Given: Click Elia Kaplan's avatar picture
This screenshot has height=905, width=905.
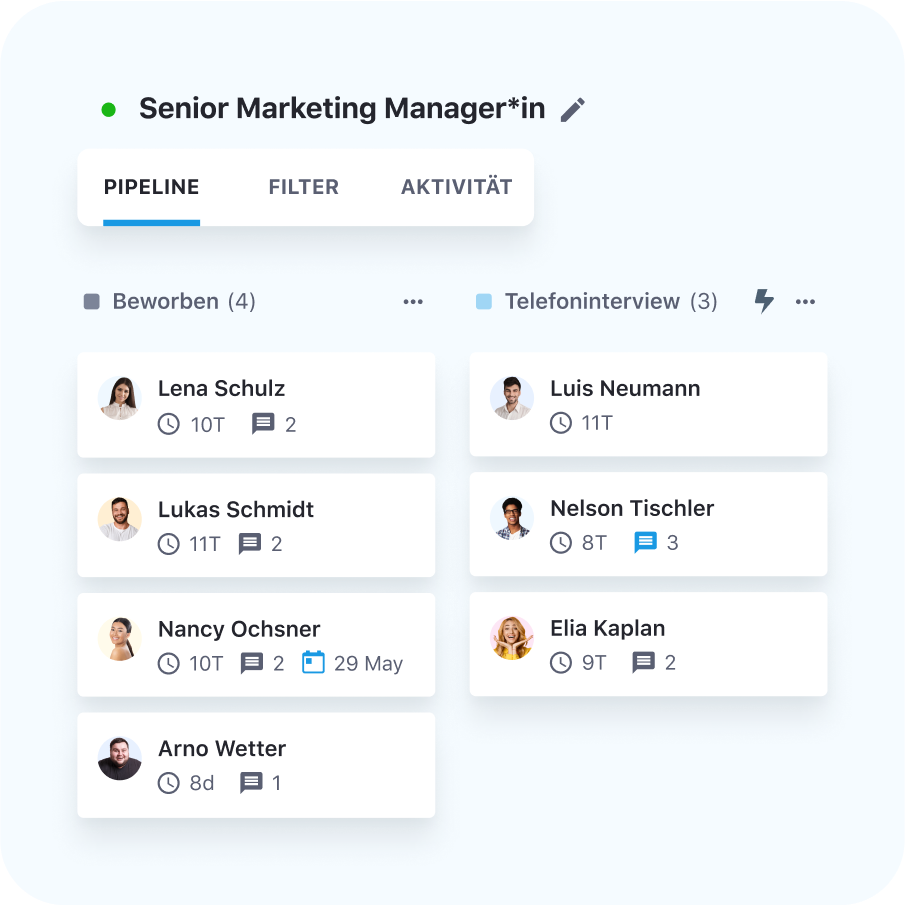Looking at the screenshot, I should [x=512, y=638].
